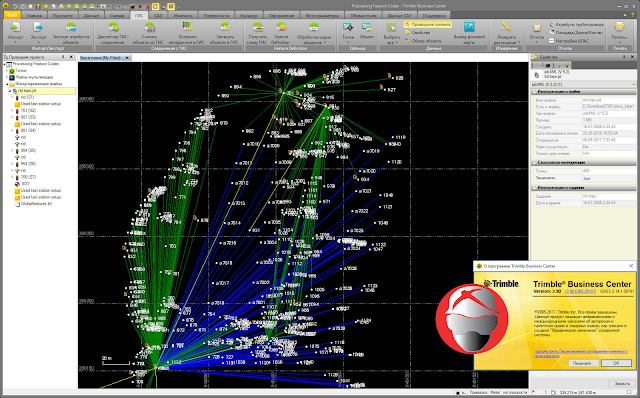Open the Файл tab
The image size is (640, 398).
(12, 15)
